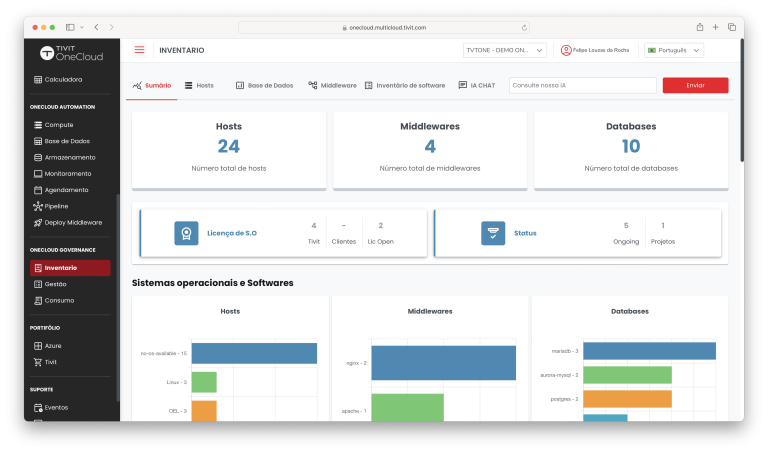Select Gestão in the governance menu

pos(56,284)
